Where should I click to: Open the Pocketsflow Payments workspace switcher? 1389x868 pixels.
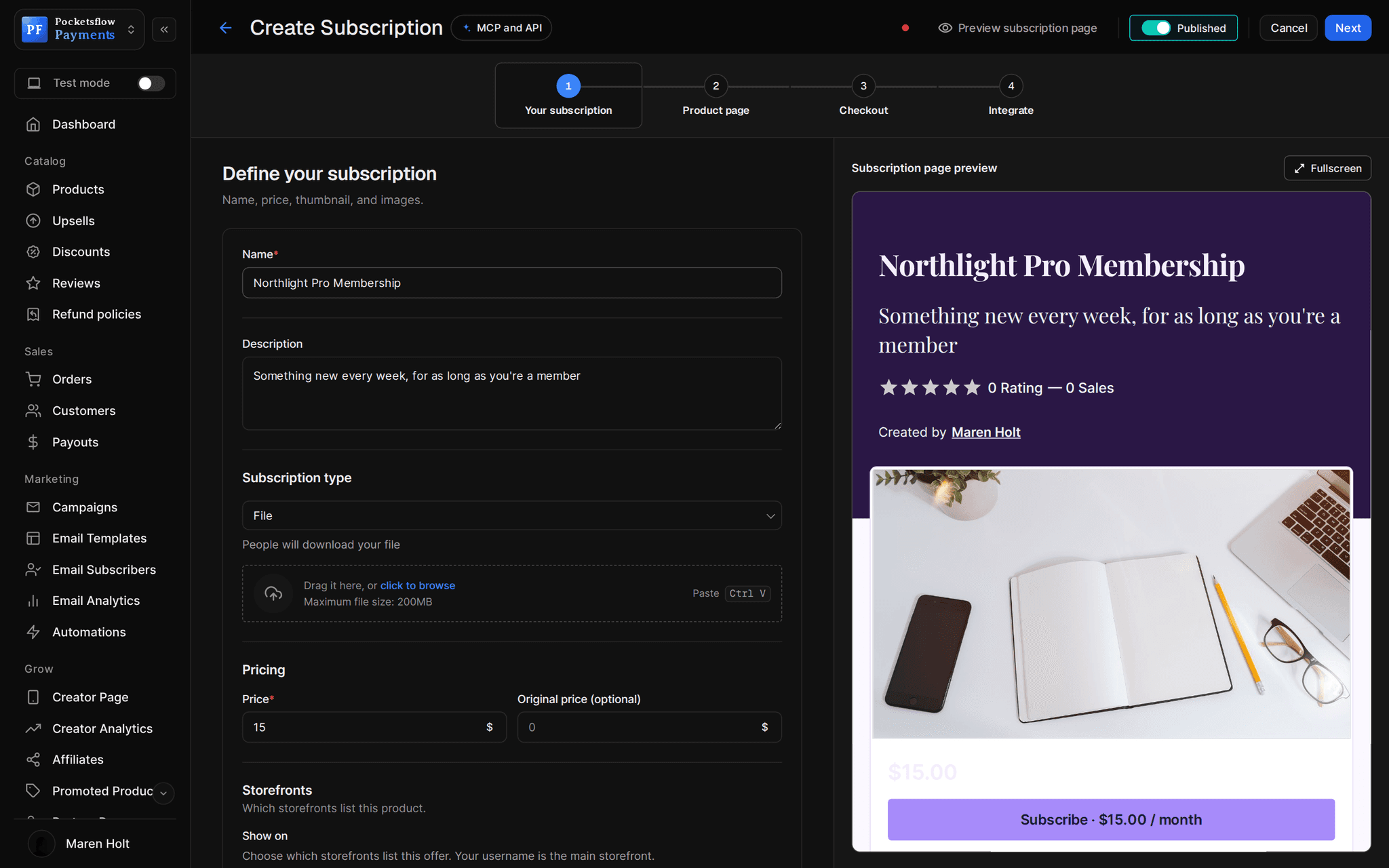pyautogui.click(x=79, y=29)
